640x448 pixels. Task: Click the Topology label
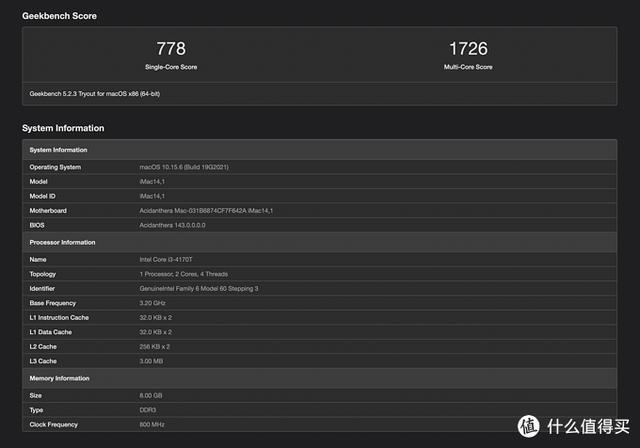pyautogui.click(x=42, y=274)
